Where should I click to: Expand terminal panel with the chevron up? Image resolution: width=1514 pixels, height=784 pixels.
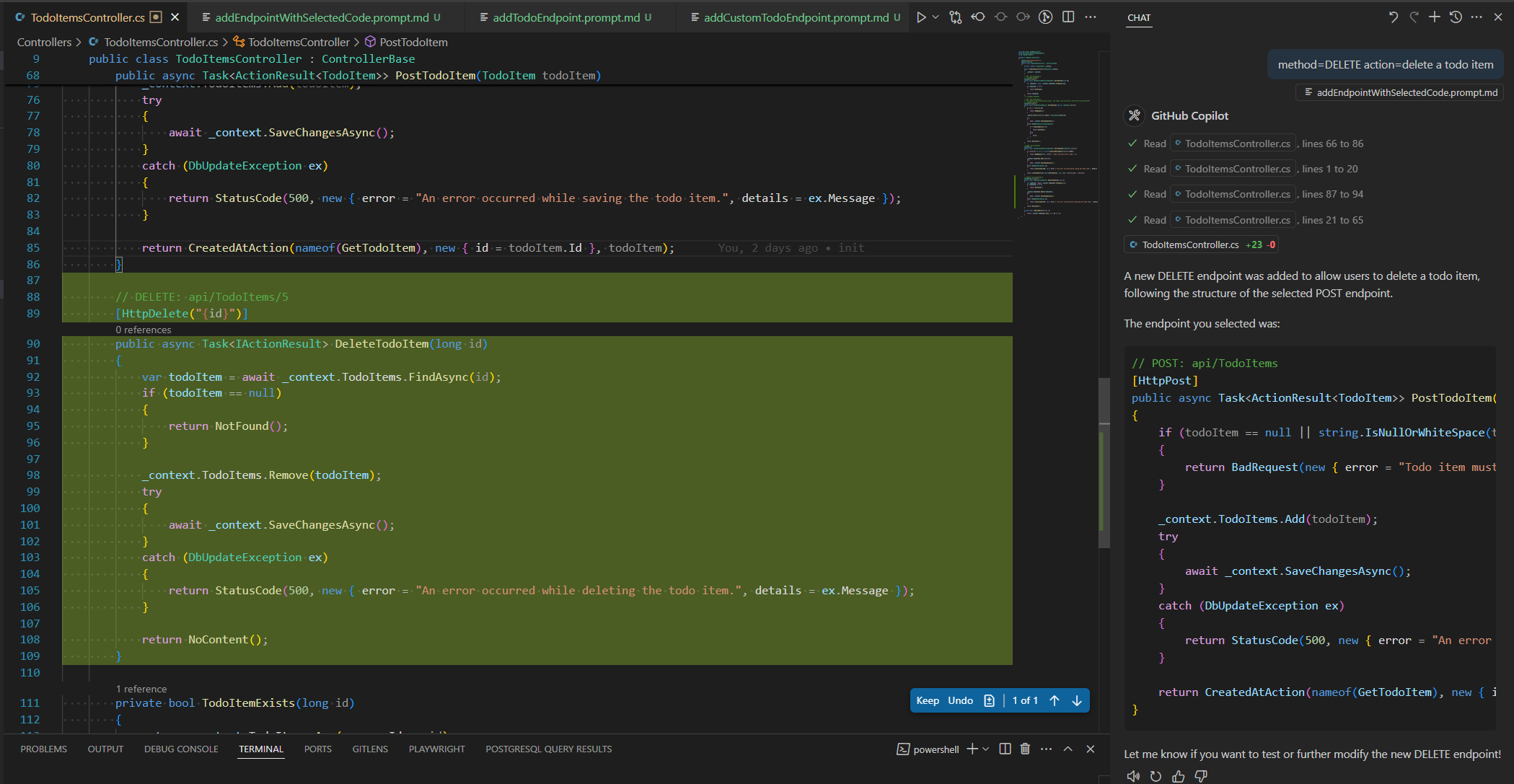point(1068,749)
